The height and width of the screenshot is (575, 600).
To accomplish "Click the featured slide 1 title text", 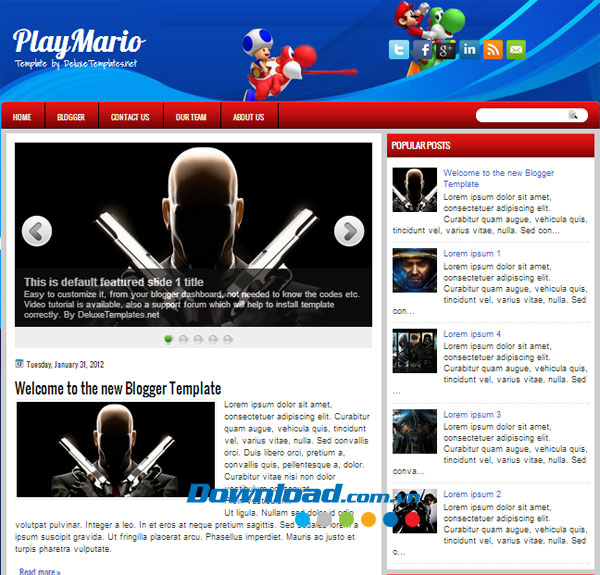I will [114, 282].
